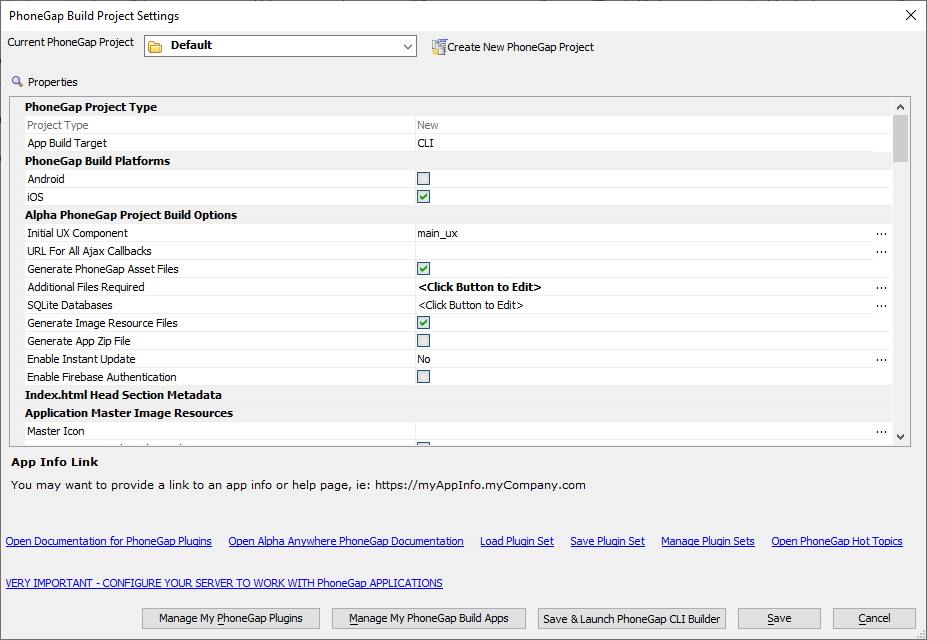
Task: Open the VERY IMPORTANT configure server link
Action: point(224,583)
